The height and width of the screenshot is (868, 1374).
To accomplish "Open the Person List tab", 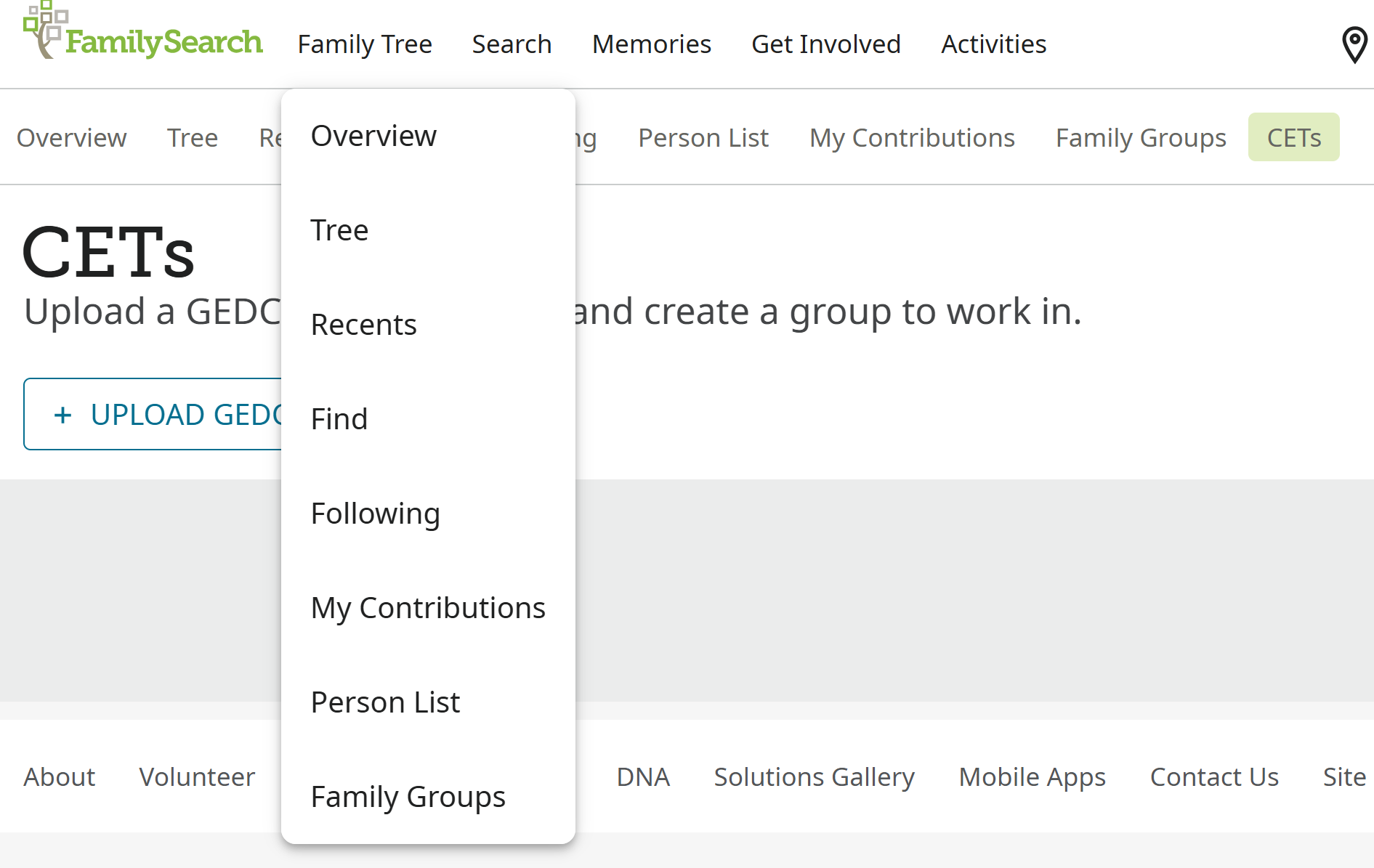I will pos(703,137).
